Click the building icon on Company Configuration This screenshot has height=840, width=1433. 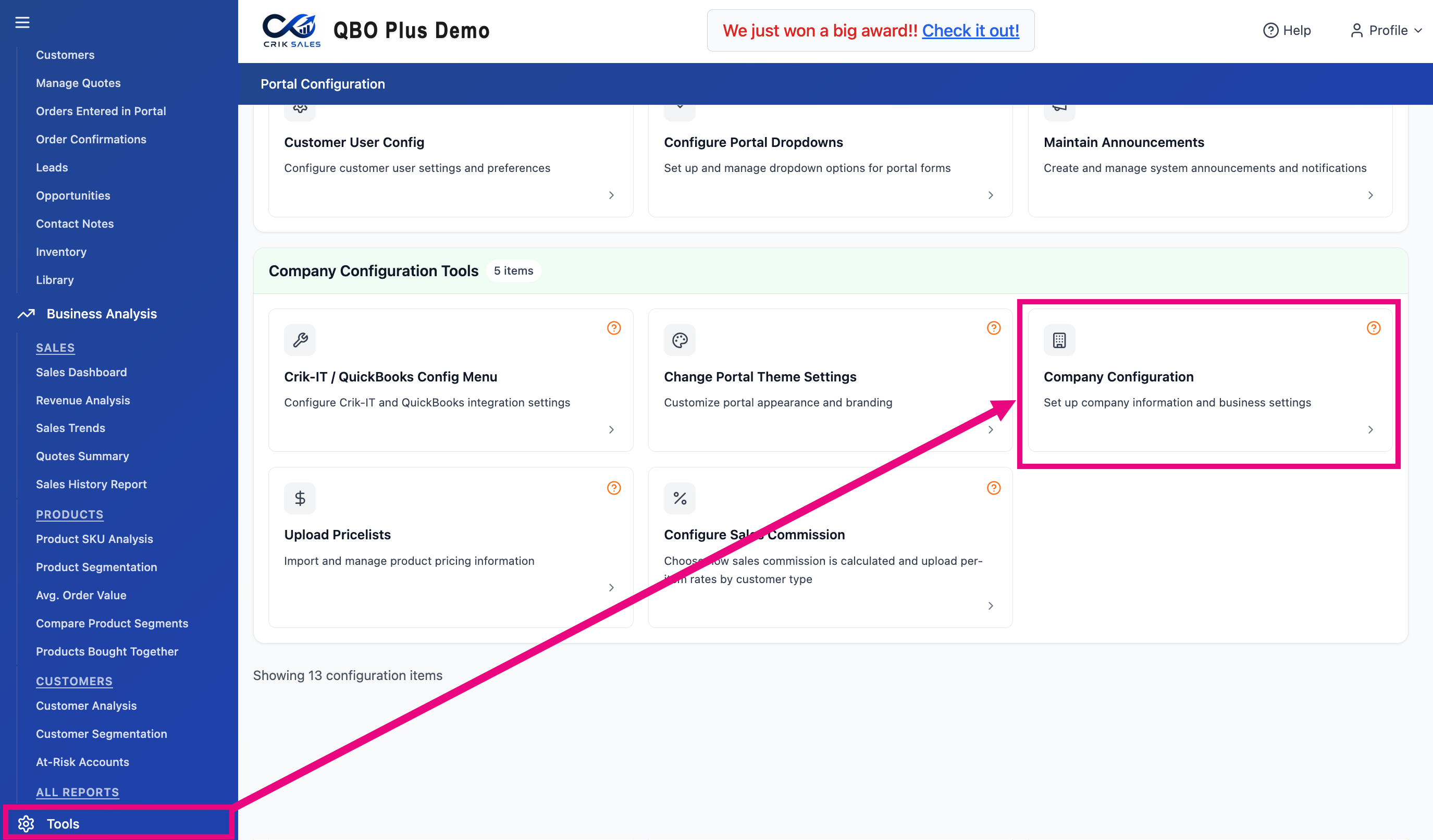click(x=1059, y=340)
